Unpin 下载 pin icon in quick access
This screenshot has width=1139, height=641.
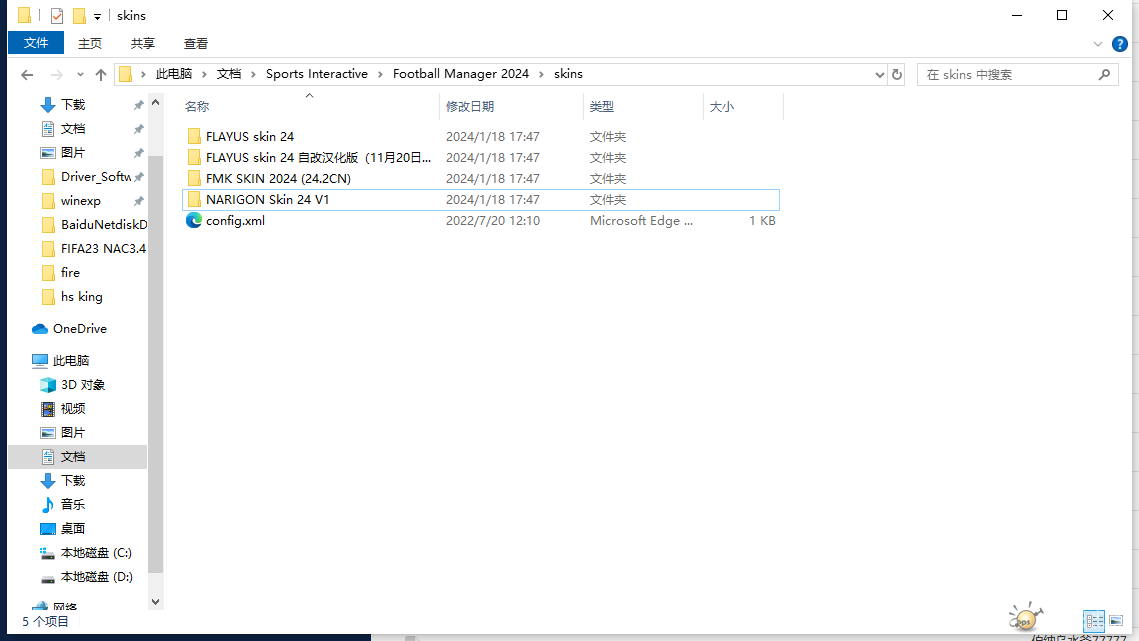pos(138,105)
